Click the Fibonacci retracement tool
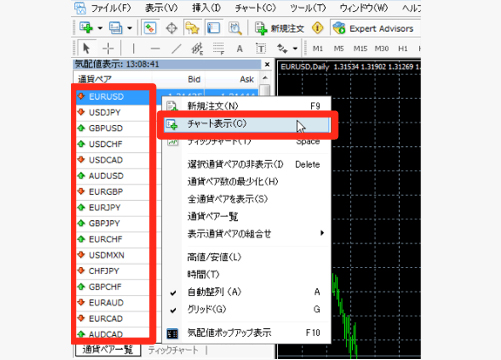Screen dimensions: 501x360 [x=218, y=49]
